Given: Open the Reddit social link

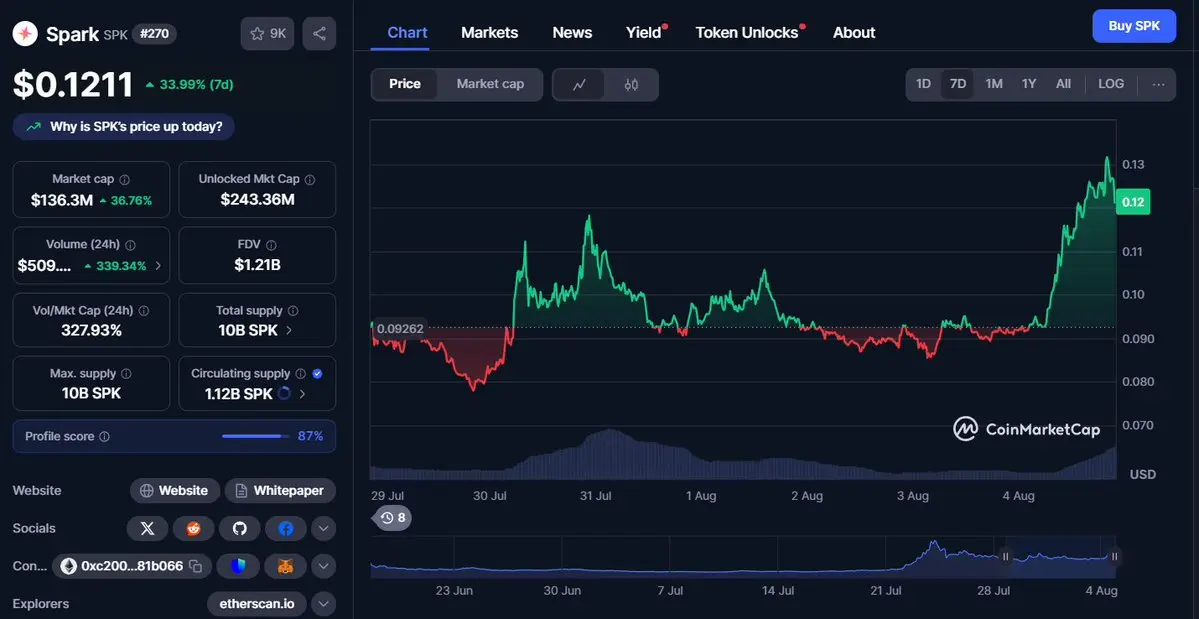Looking at the screenshot, I should point(193,529).
